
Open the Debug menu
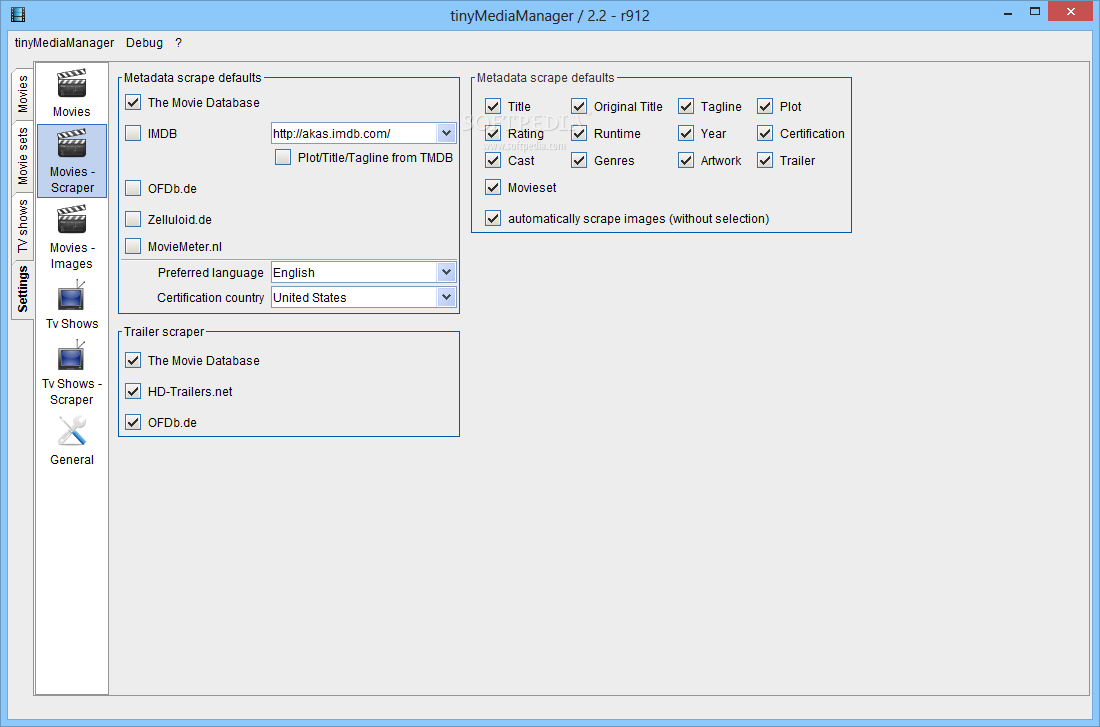tap(145, 43)
